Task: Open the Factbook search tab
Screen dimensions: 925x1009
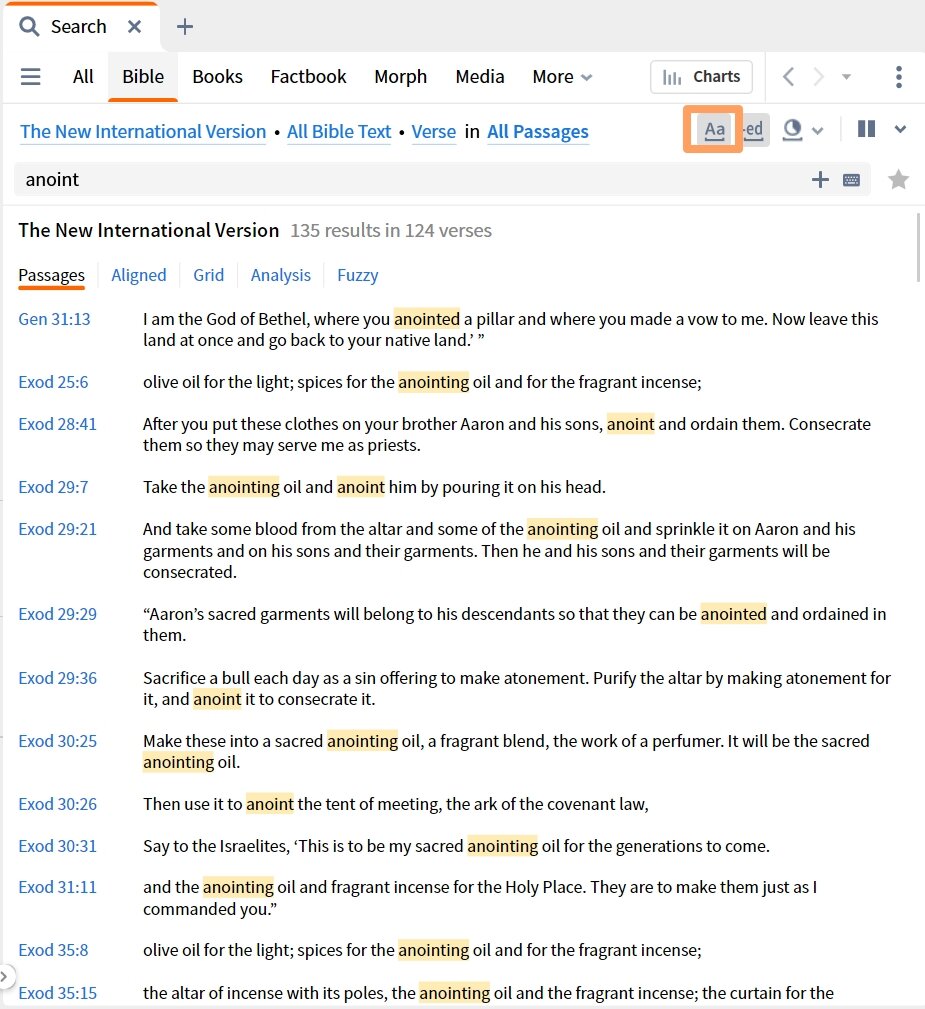Action: click(308, 77)
